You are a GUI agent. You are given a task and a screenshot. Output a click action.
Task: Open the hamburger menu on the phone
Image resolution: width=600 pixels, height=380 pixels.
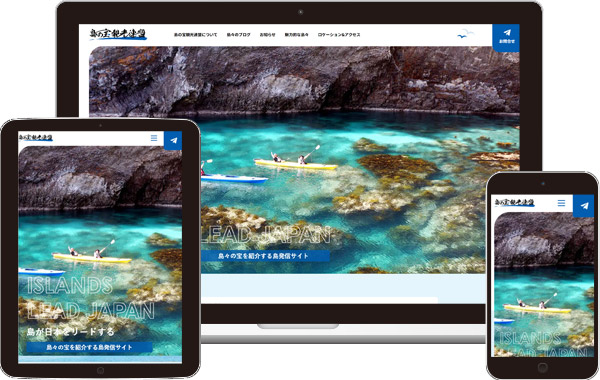tap(561, 203)
